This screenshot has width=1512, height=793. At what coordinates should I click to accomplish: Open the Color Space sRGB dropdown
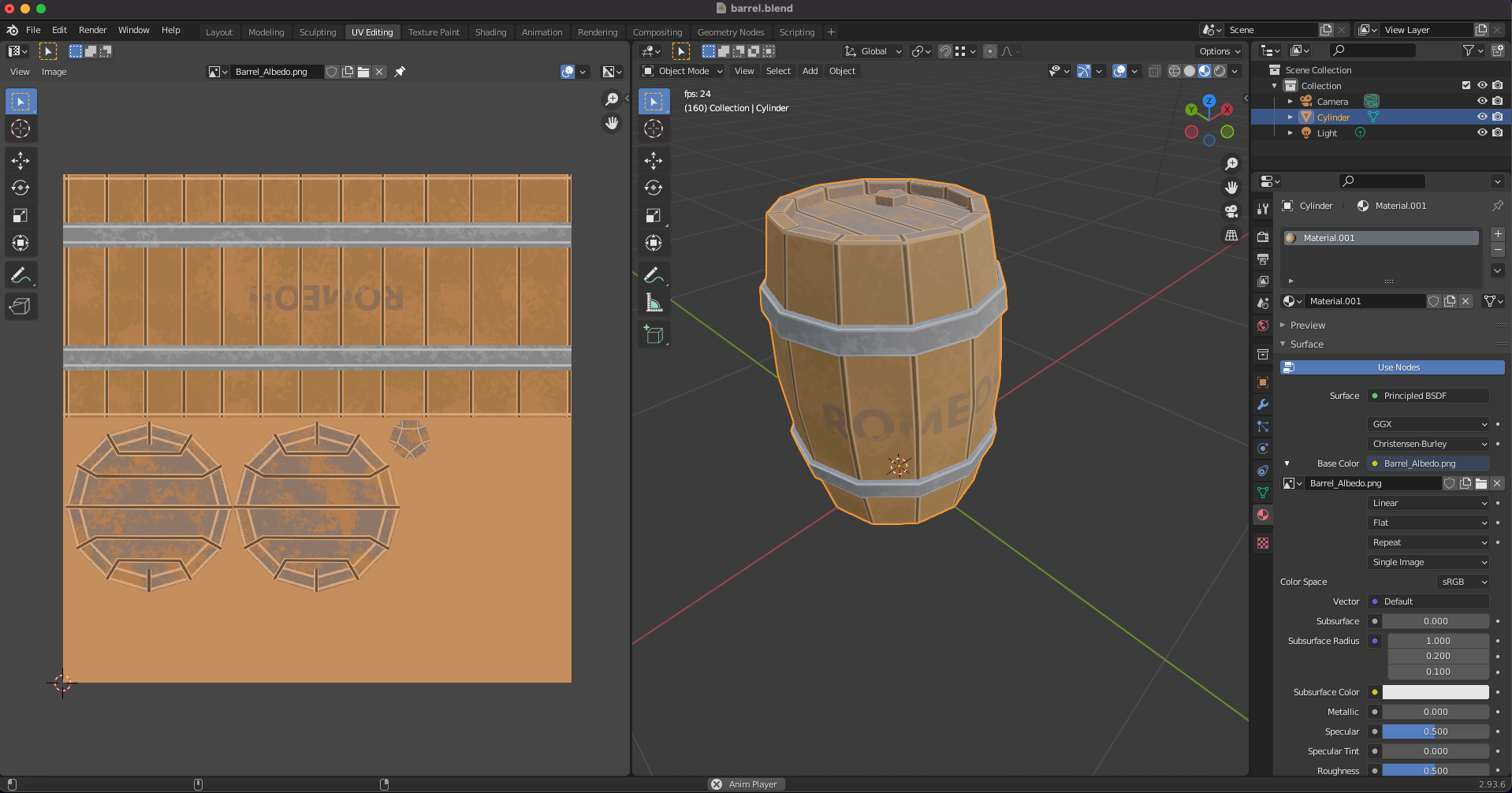(1463, 582)
